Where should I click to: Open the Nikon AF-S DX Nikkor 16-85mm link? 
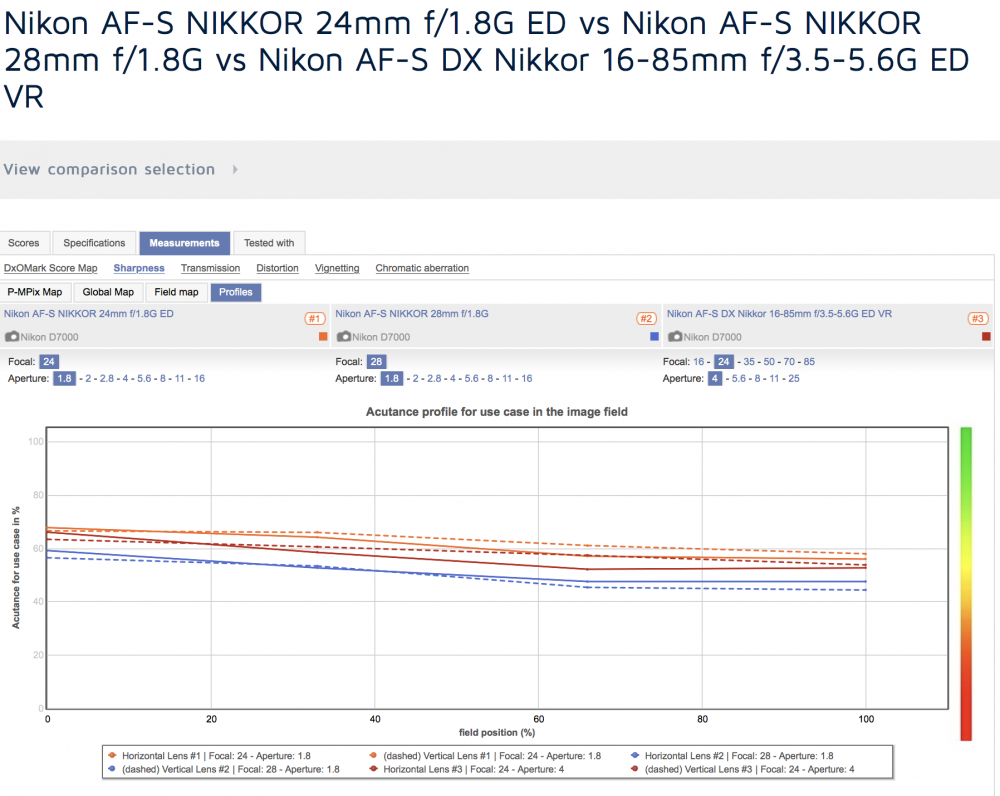tap(779, 314)
